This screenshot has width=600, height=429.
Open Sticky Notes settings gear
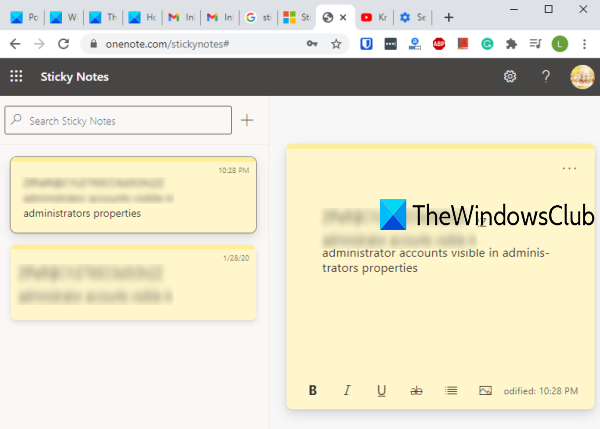click(x=510, y=77)
